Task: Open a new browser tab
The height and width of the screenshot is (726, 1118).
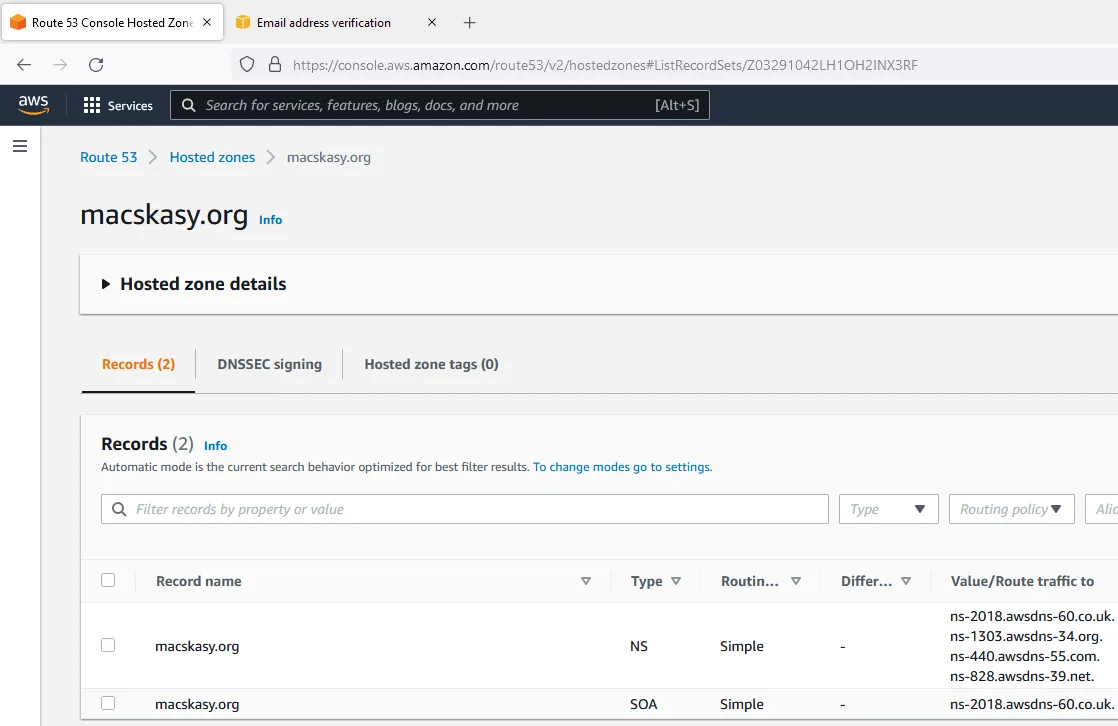Action: coord(469,23)
